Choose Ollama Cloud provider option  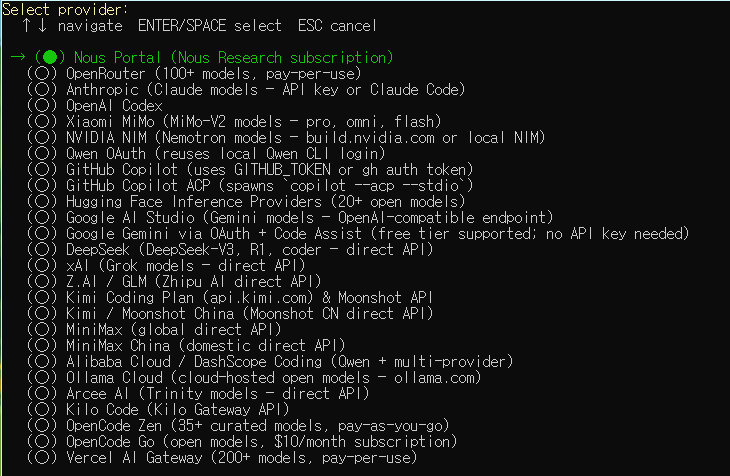click(x=254, y=377)
